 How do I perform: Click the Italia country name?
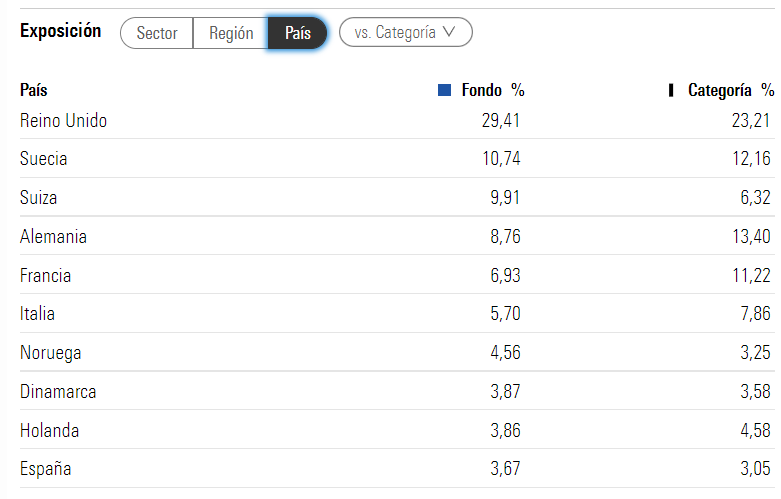click(x=37, y=314)
